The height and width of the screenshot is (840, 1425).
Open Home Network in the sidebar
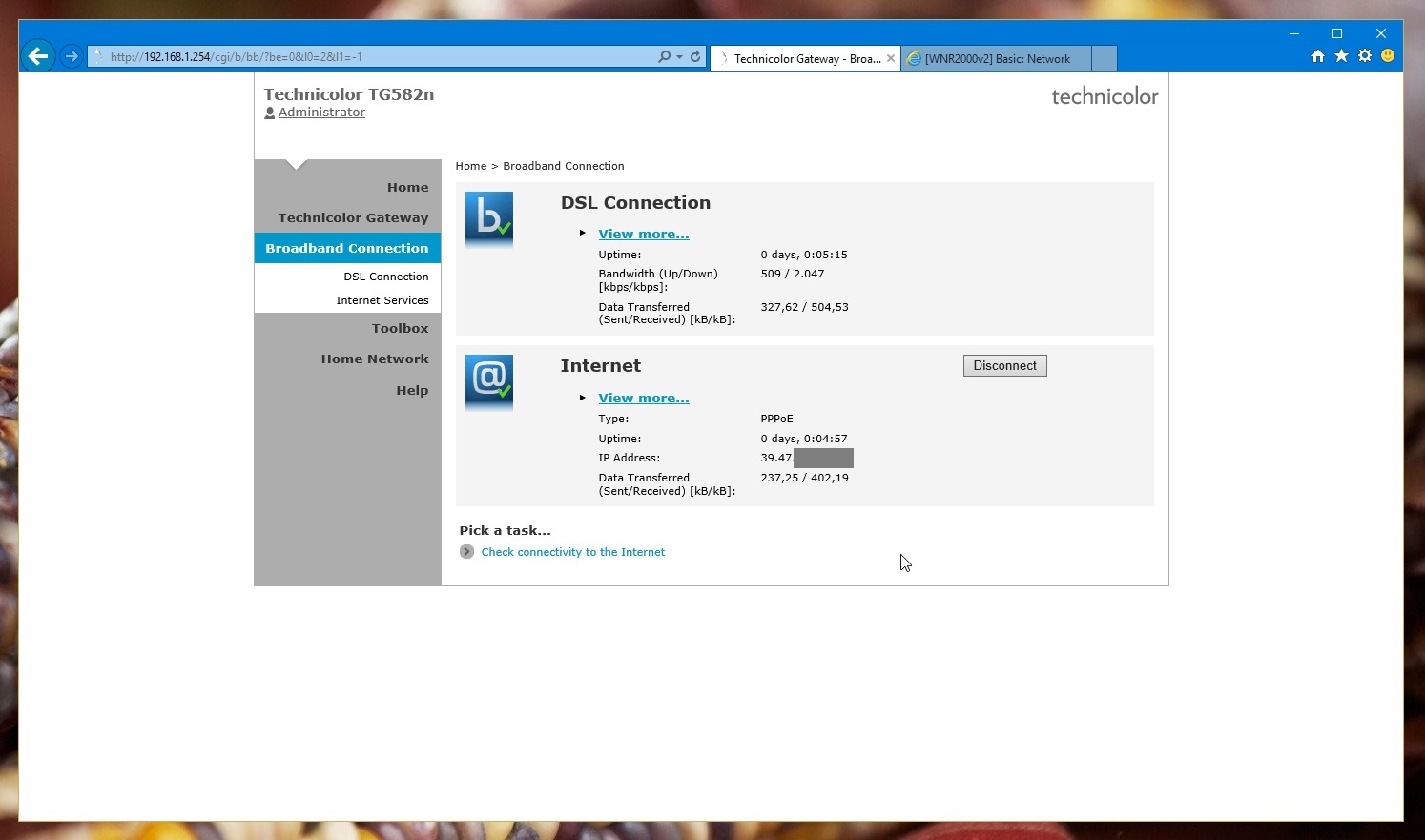[x=375, y=359]
